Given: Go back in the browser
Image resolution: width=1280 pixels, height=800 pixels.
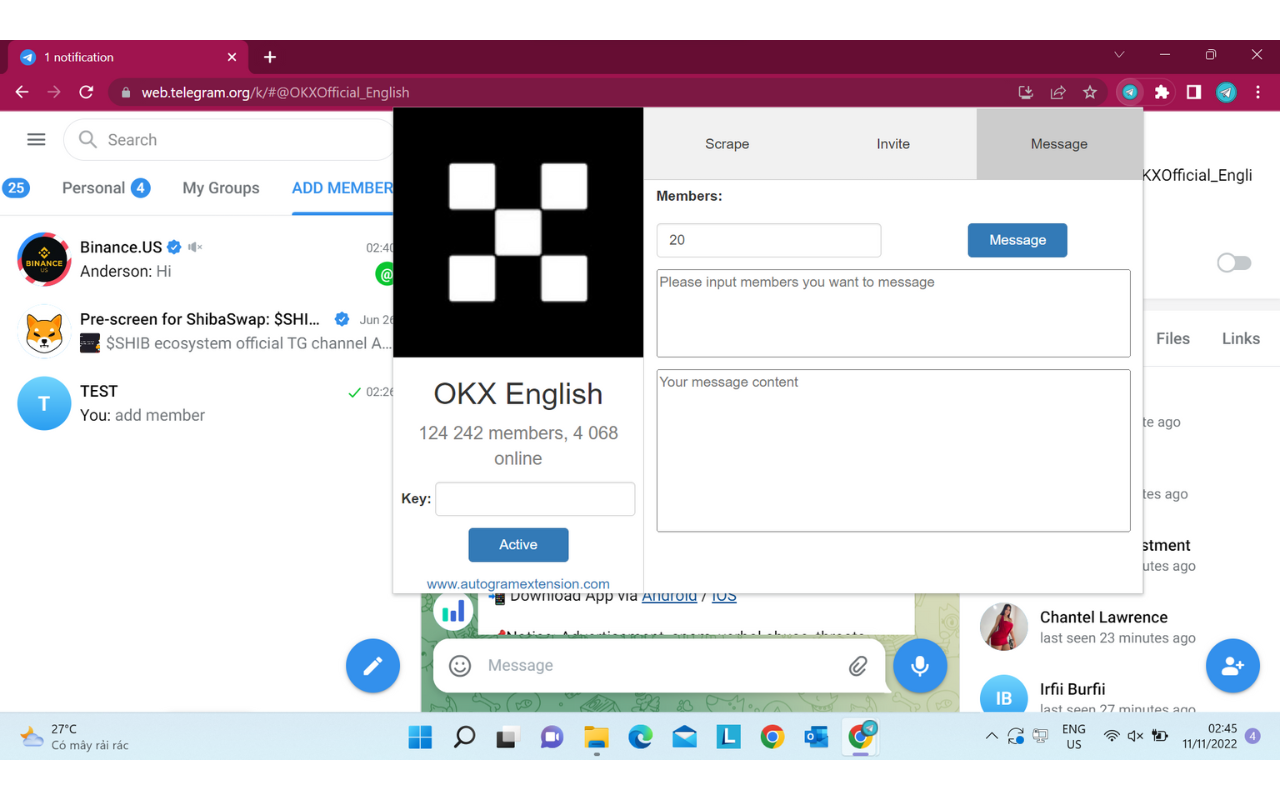Looking at the screenshot, I should pos(22,92).
